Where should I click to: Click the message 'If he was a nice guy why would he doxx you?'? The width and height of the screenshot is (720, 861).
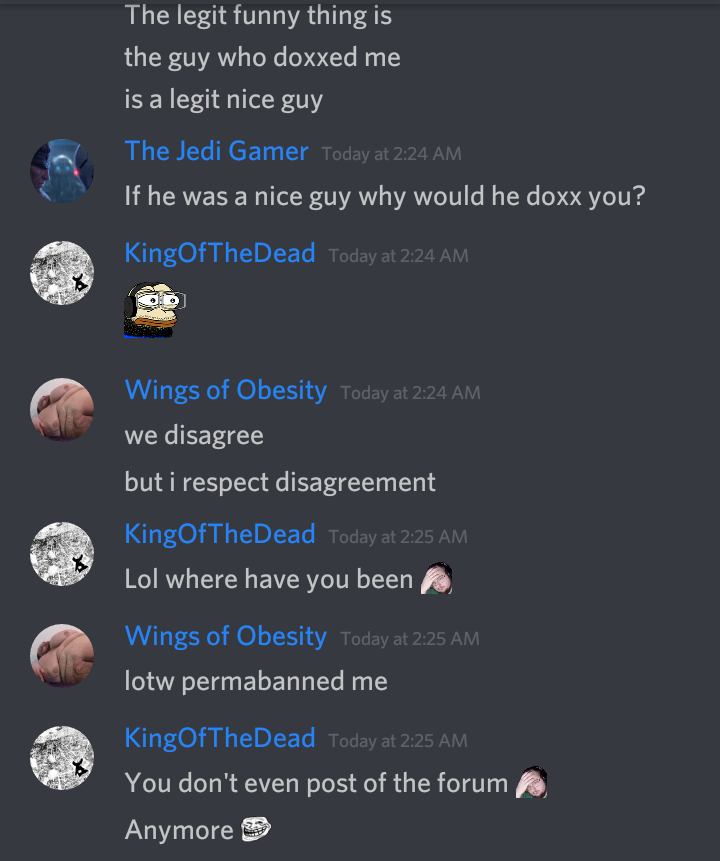[x=385, y=197]
